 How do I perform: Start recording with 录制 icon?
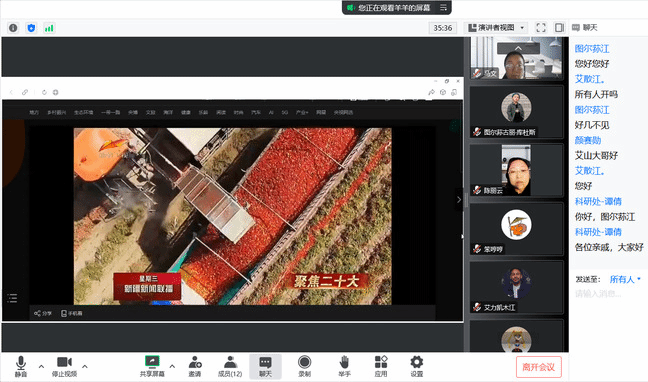[305, 366]
